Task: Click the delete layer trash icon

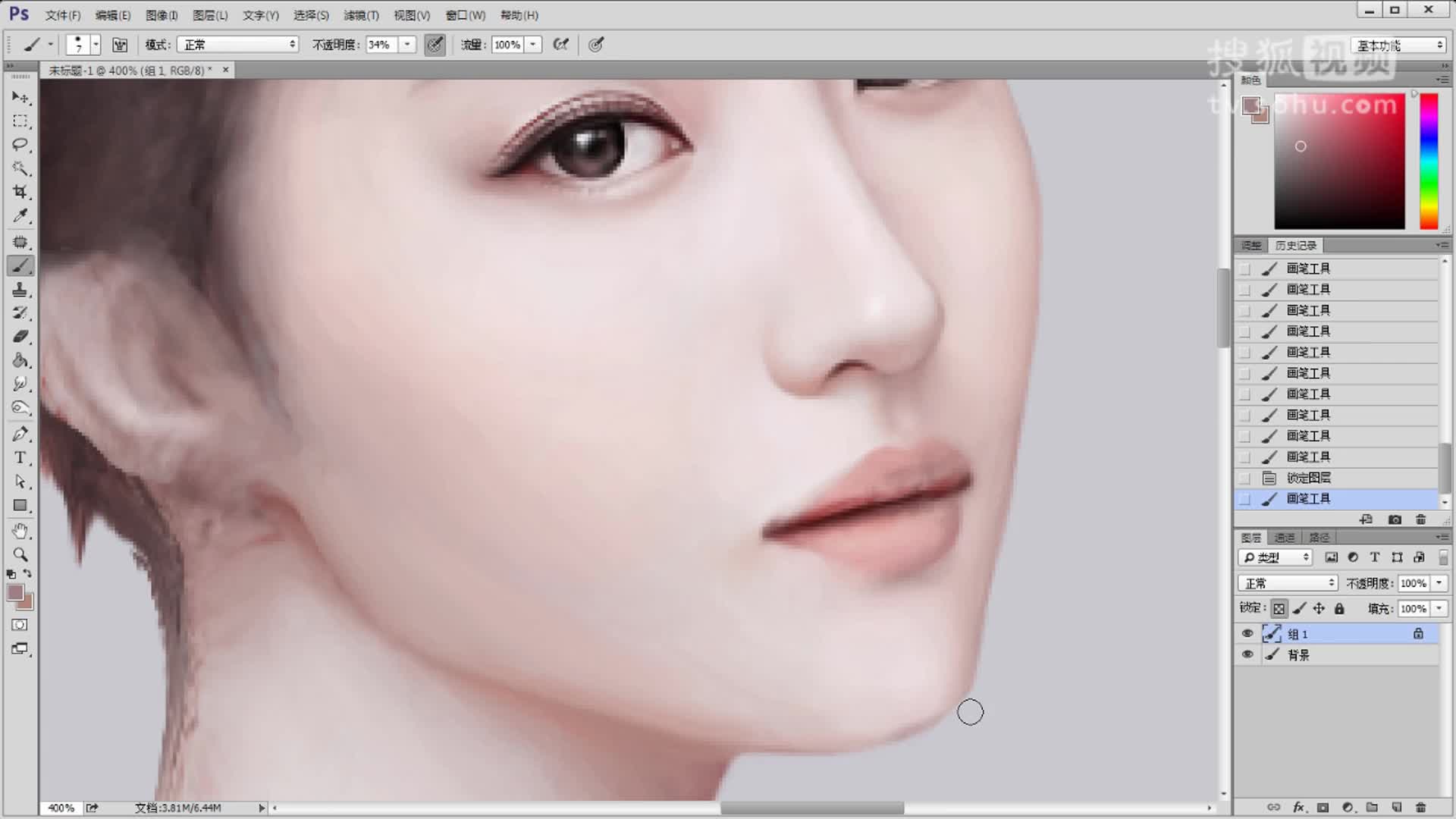Action: tap(1420, 808)
